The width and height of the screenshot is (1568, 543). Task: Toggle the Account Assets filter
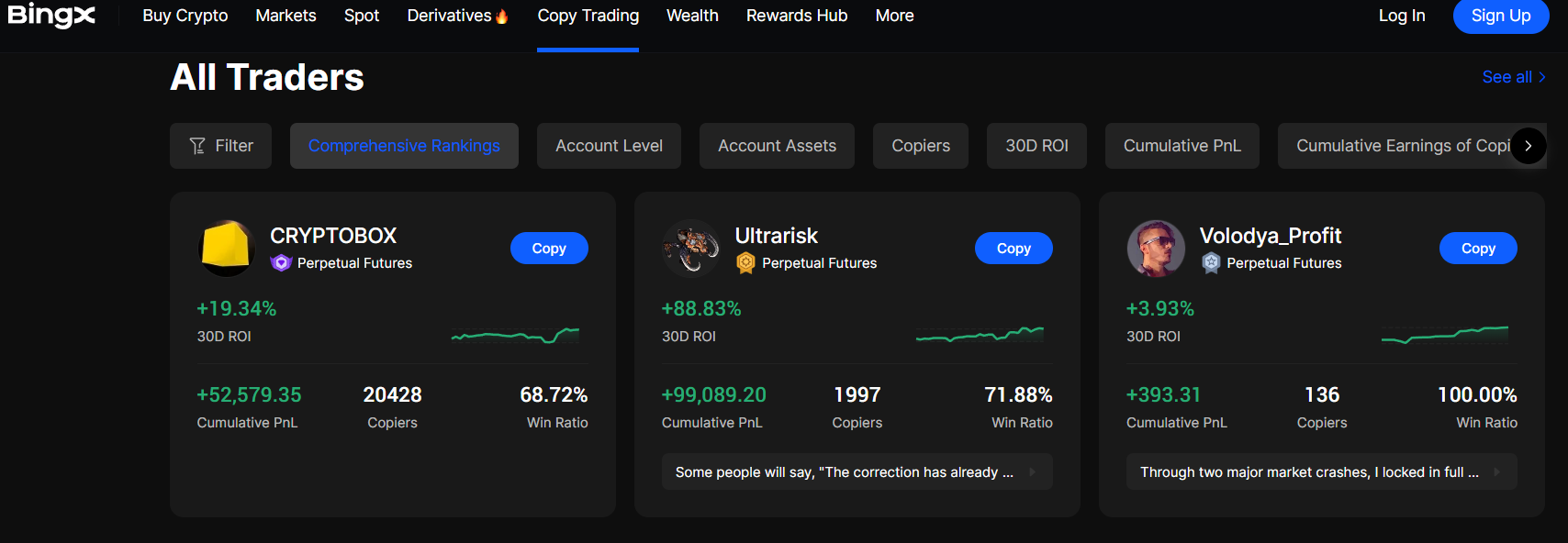(777, 145)
